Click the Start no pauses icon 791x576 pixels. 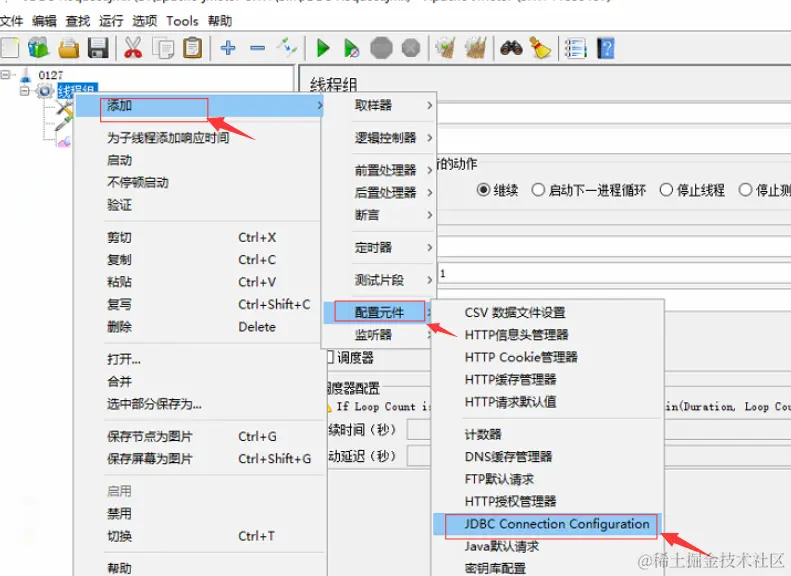click(351, 48)
